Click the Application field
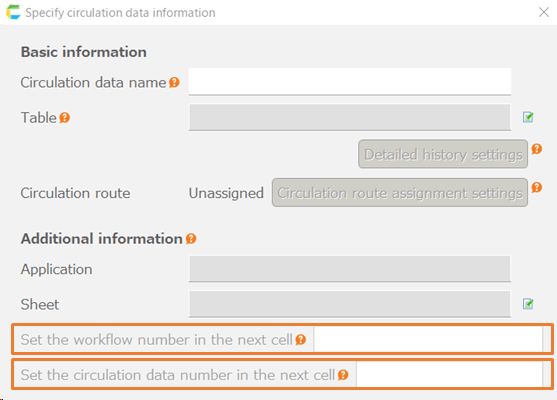This screenshot has height=400, width=557. (x=350, y=269)
